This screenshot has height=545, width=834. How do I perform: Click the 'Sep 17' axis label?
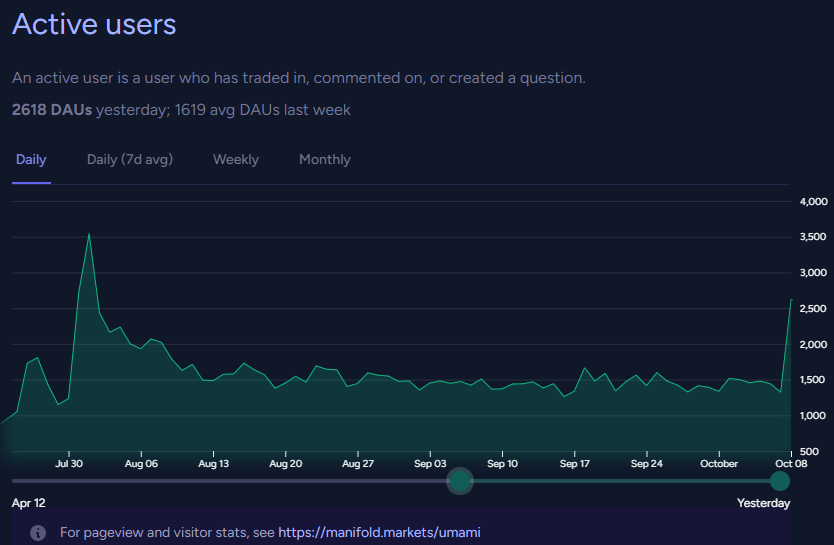click(575, 464)
